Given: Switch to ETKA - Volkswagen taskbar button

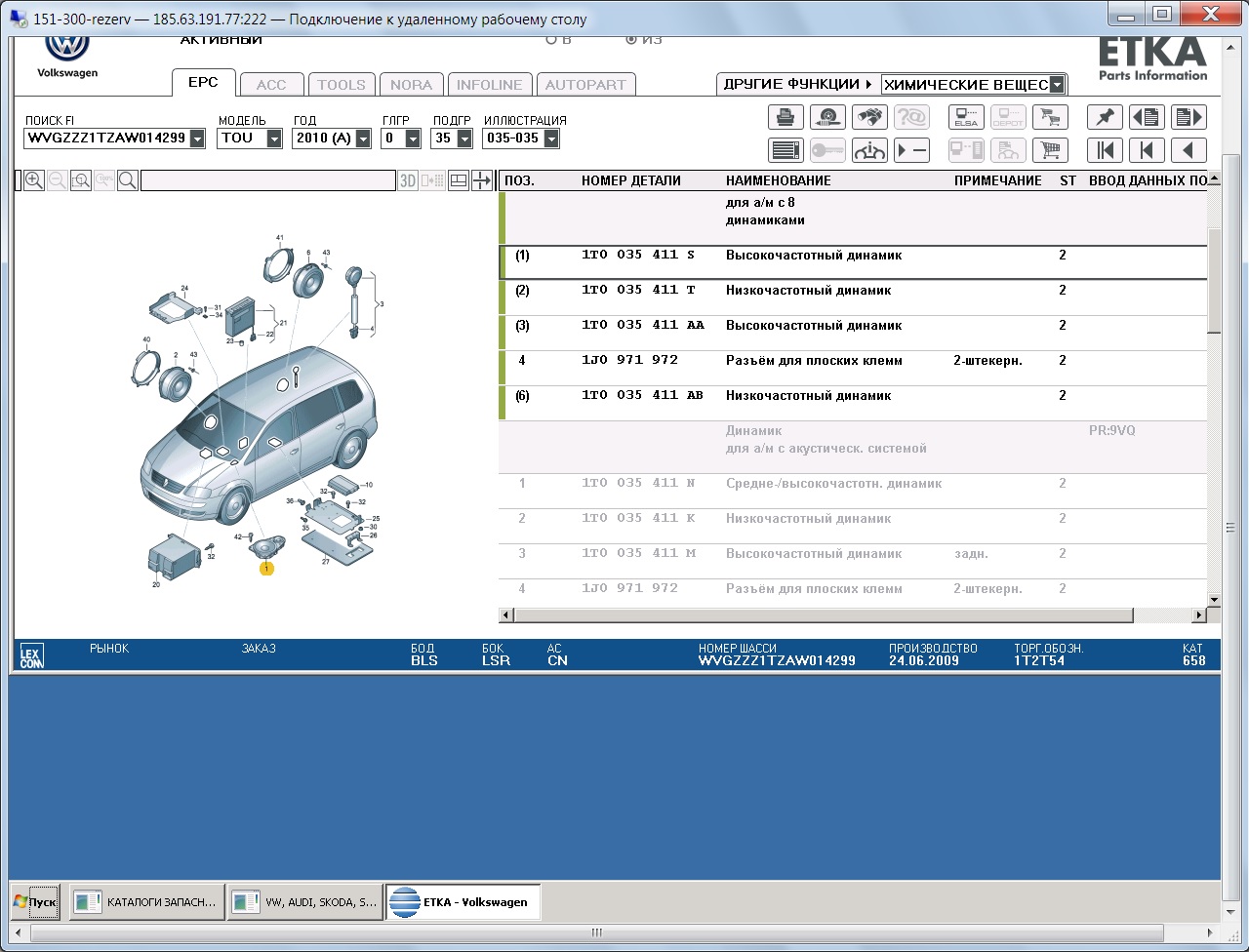Looking at the screenshot, I should pyautogui.click(x=463, y=902).
